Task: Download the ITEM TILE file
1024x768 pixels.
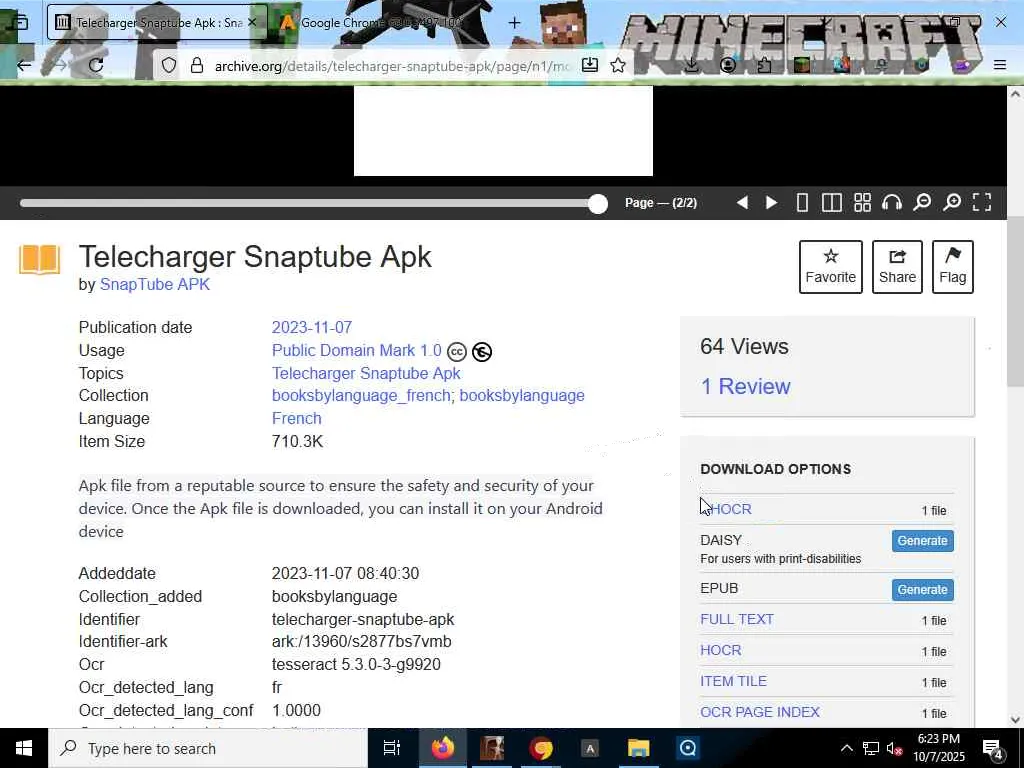Action: coord(733,681)
